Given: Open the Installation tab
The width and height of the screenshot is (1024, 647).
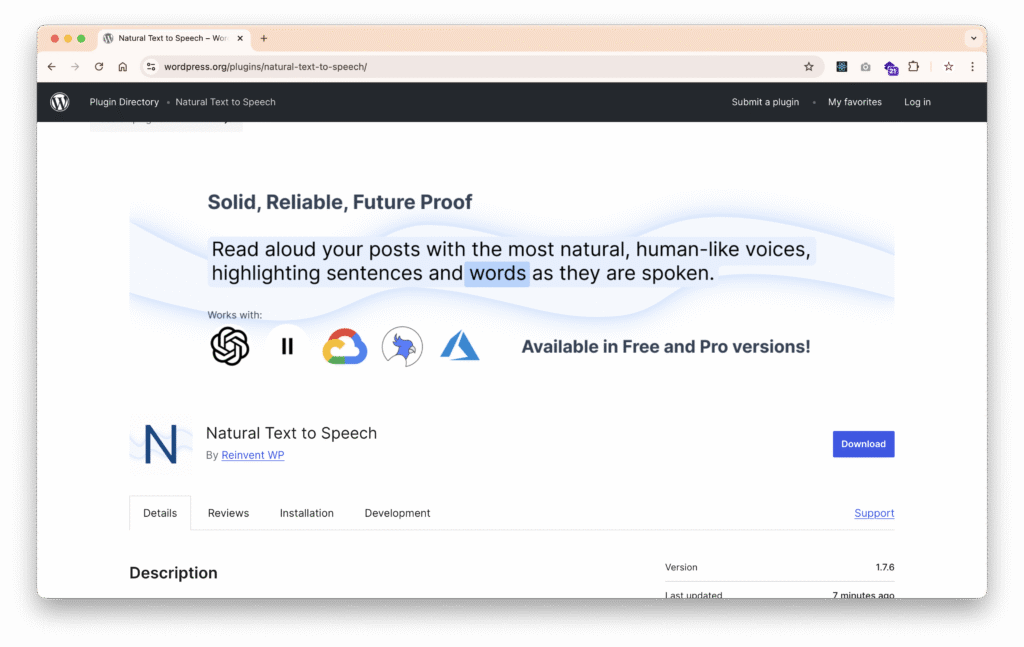Looking at the screenshot, I should click(306, 513).
